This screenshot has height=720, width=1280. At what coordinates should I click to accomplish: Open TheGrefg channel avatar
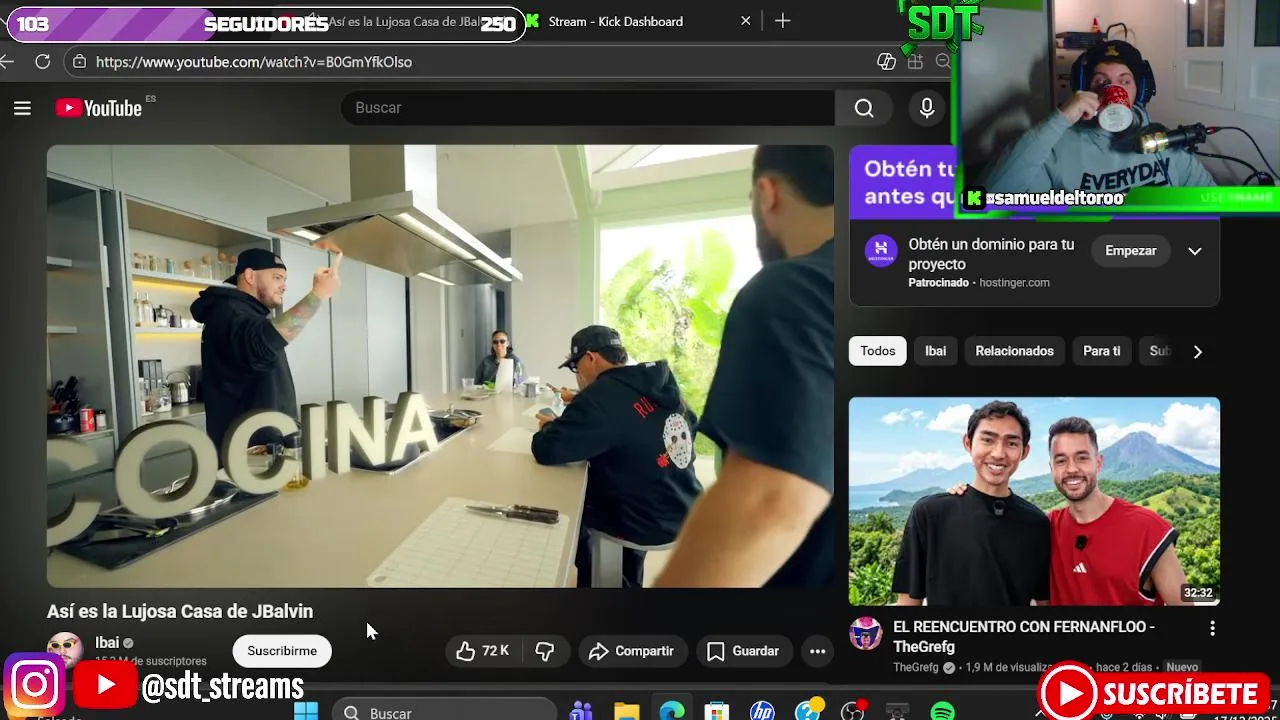tap(865, 634)
